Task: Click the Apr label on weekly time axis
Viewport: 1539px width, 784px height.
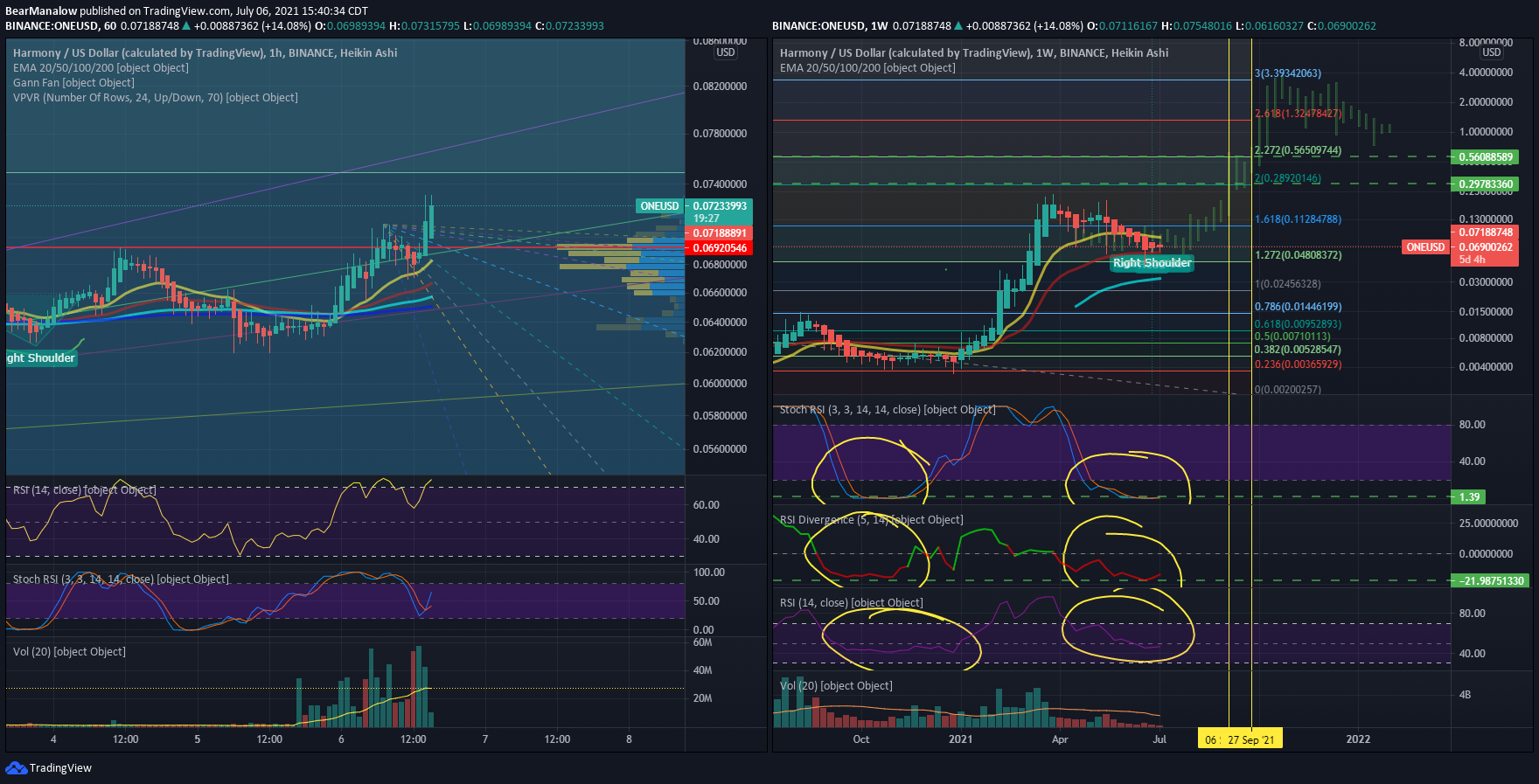Action: (1060, 739)
